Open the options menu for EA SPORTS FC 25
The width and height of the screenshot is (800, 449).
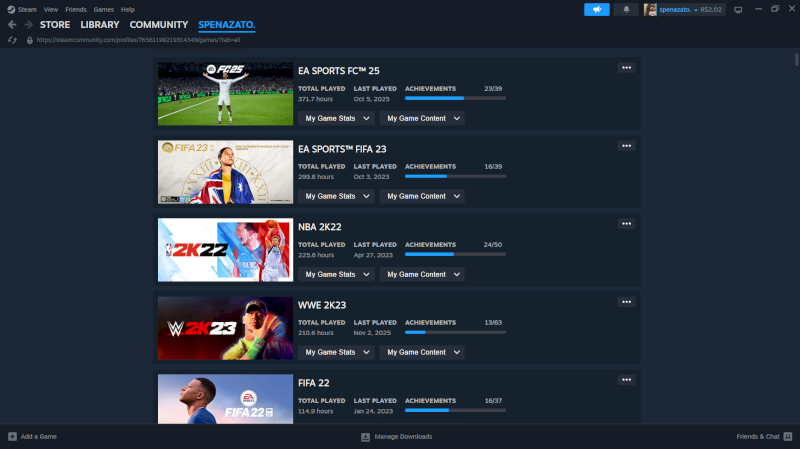pyautogui.click(x=626, y=68)
